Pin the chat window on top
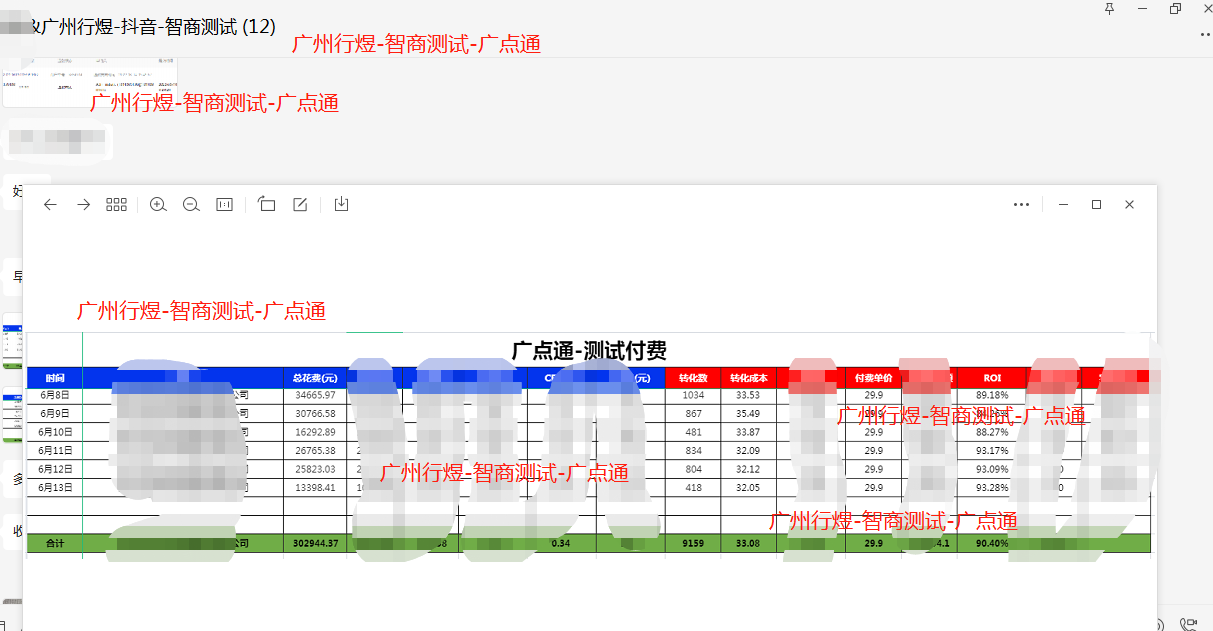This screenshot has height=631, width=1213. pos(1108,9)
